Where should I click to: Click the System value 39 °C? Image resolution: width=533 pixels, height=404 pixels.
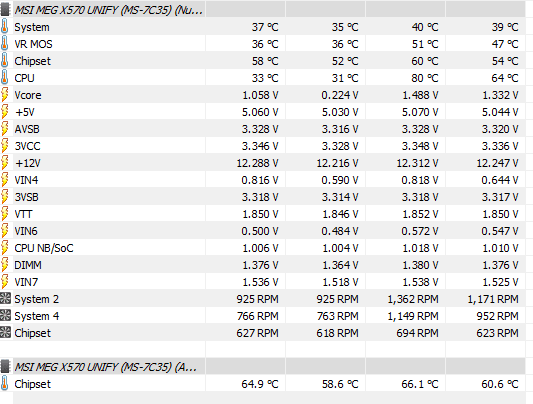click(x=504, y=27)
